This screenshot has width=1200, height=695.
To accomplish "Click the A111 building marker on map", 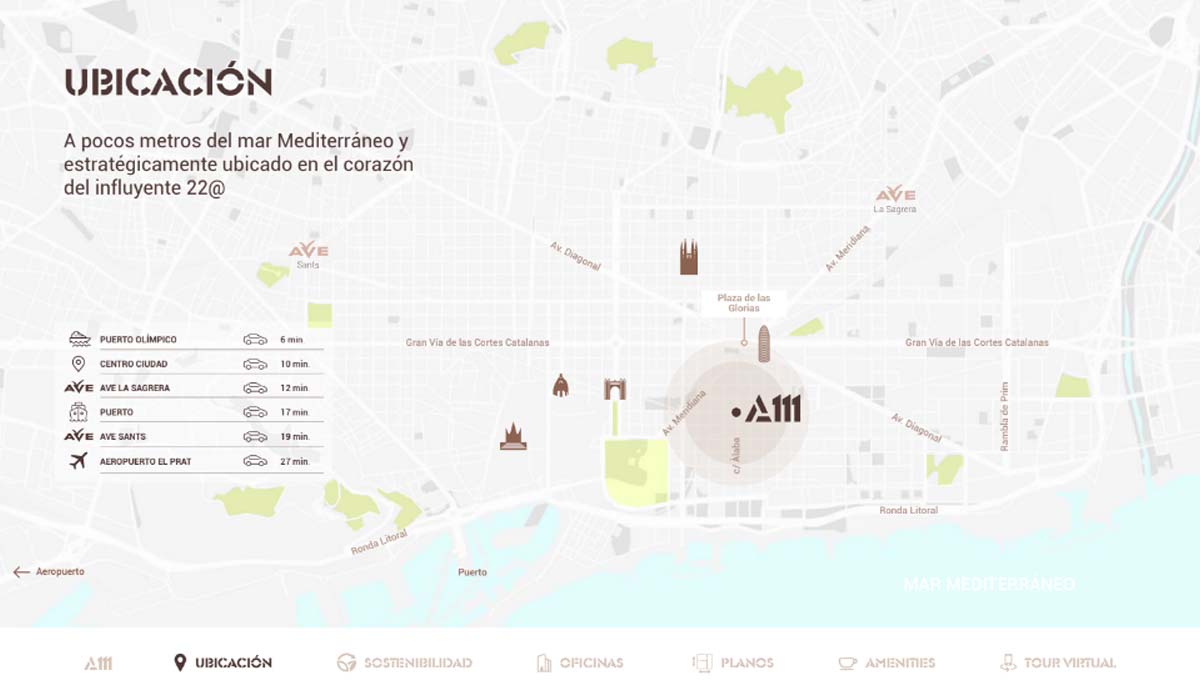I will tap(766, 410).
